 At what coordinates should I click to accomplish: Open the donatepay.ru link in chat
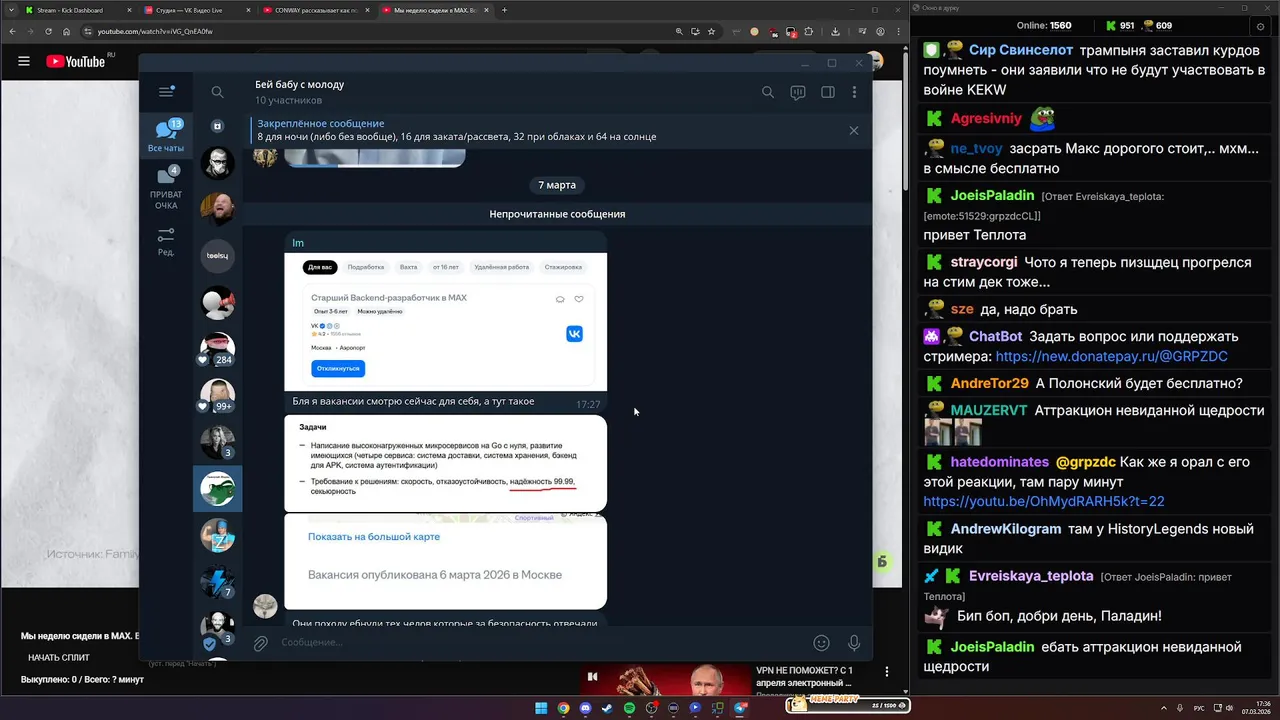tap(1112, 356)
